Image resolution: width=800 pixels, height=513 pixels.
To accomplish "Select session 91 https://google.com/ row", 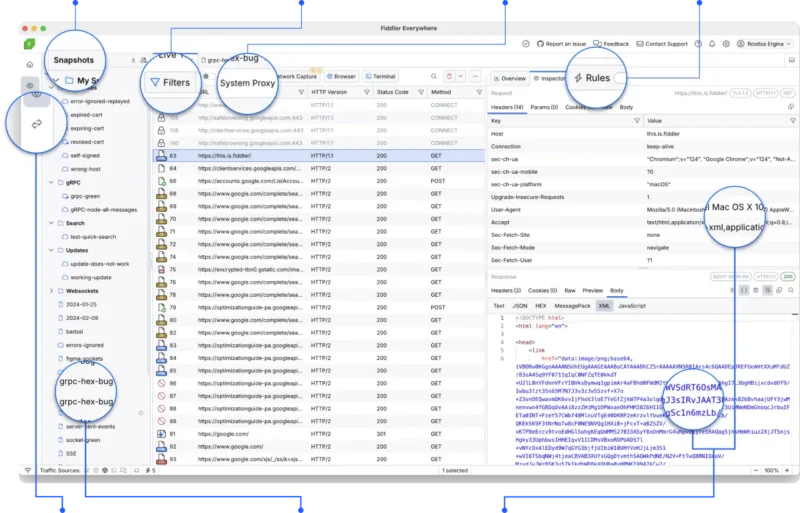I will click(x=319, y=434).
